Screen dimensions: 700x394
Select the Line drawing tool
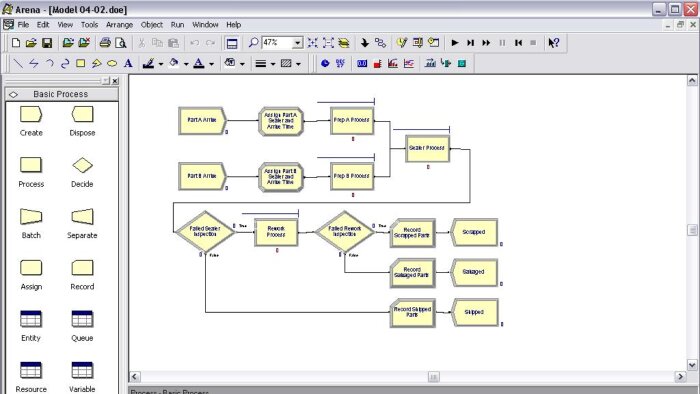[18, 63]
